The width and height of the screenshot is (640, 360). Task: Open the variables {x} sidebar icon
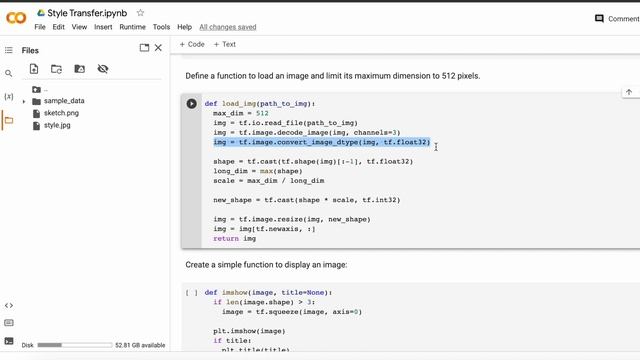(x=9, y=97)
